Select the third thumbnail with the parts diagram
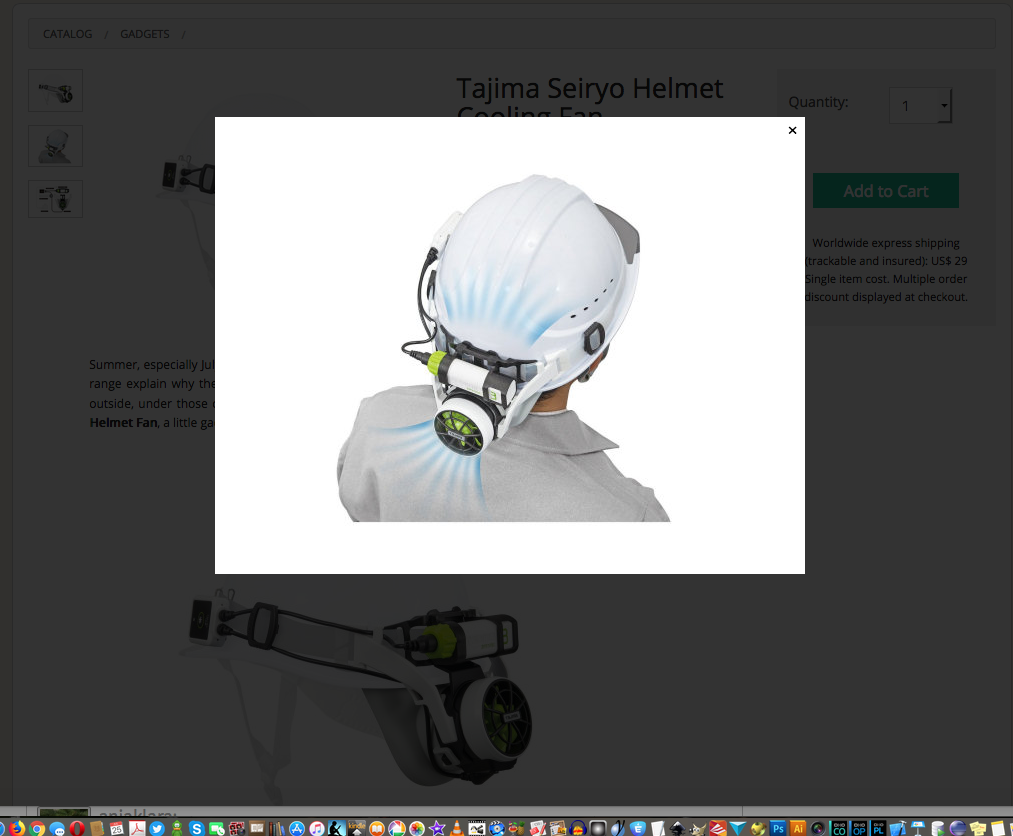 [x=56, y=199]
